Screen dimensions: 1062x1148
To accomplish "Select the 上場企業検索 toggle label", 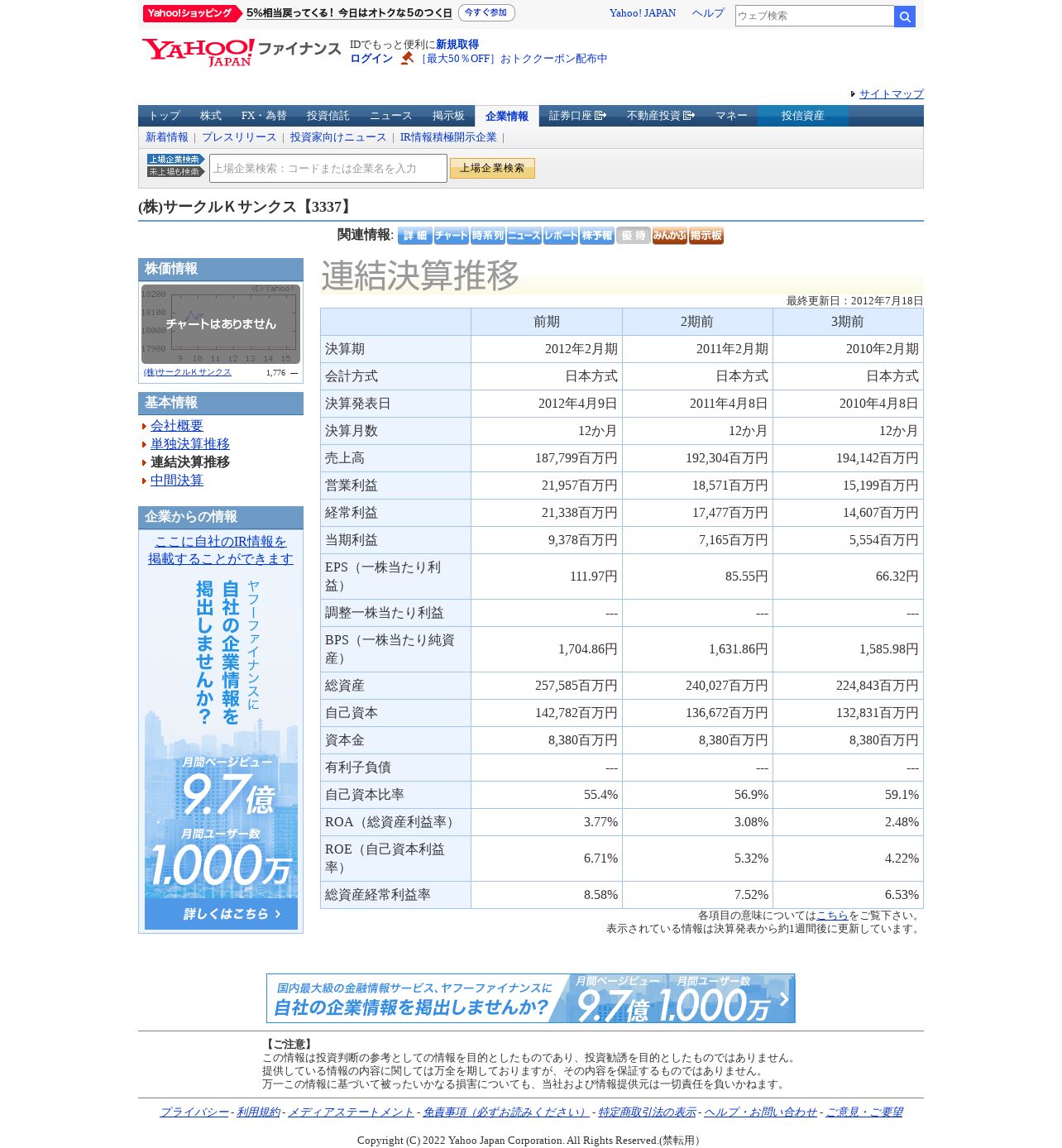I will point(175,160).
